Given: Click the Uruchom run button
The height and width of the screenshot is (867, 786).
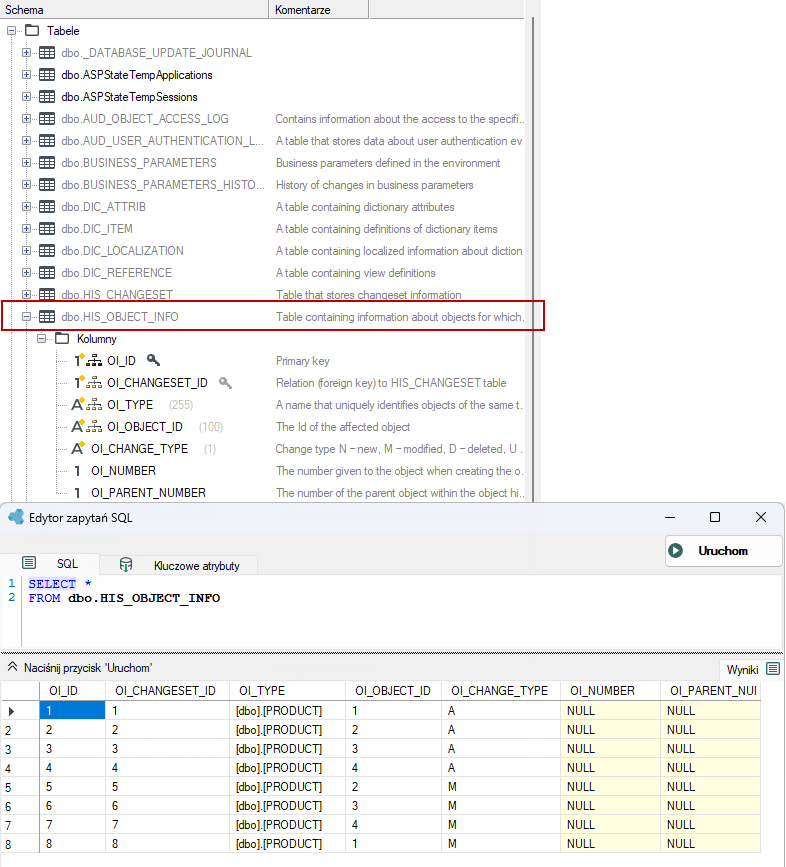Looking at the screenshot, I should tap(724, 551).
